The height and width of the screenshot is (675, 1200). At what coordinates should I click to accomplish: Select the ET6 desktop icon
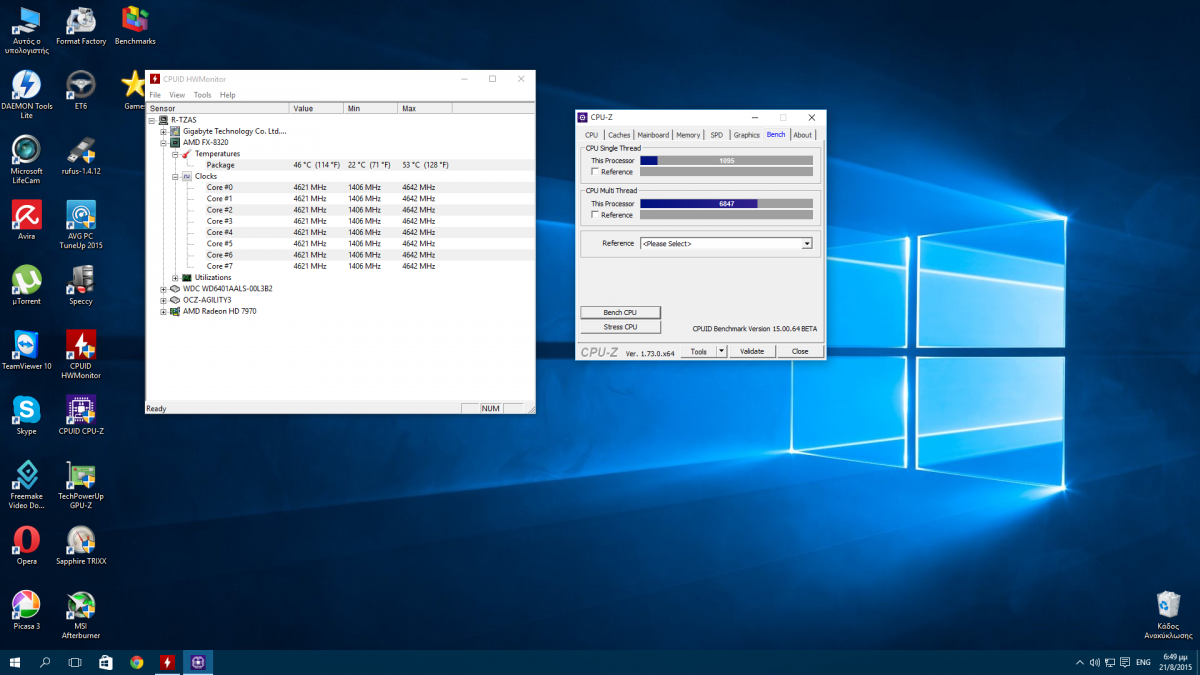(x=81, y=91)
